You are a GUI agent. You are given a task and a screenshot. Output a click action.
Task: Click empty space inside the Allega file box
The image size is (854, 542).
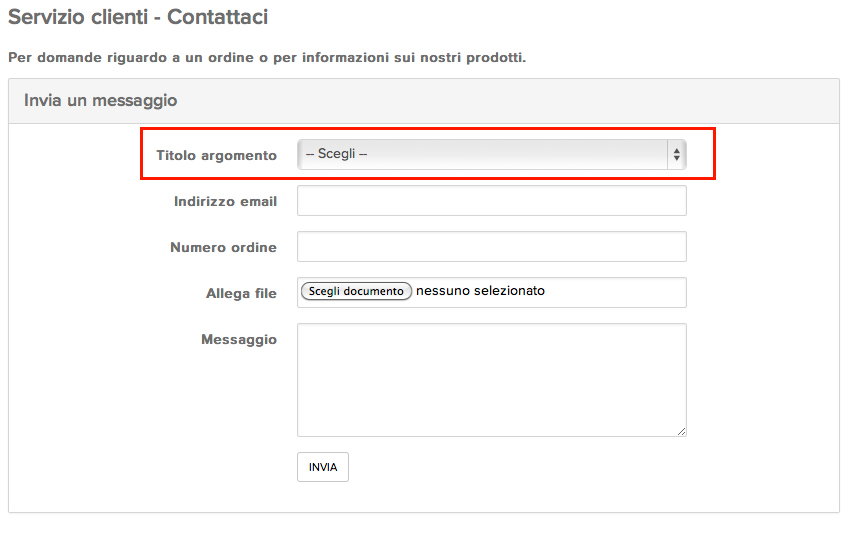[620, 292]
